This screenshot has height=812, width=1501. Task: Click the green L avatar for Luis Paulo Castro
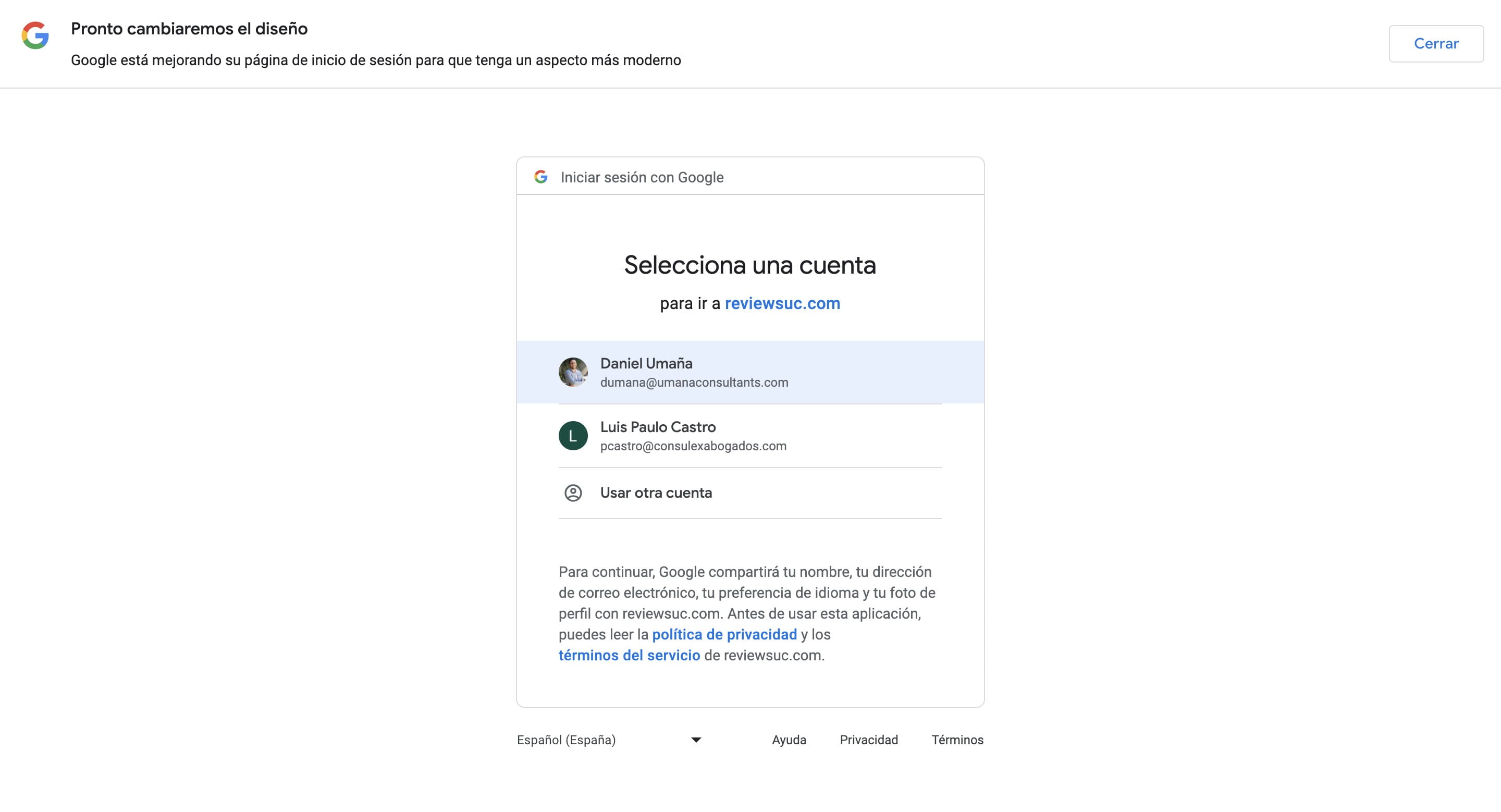coord(573,436)
